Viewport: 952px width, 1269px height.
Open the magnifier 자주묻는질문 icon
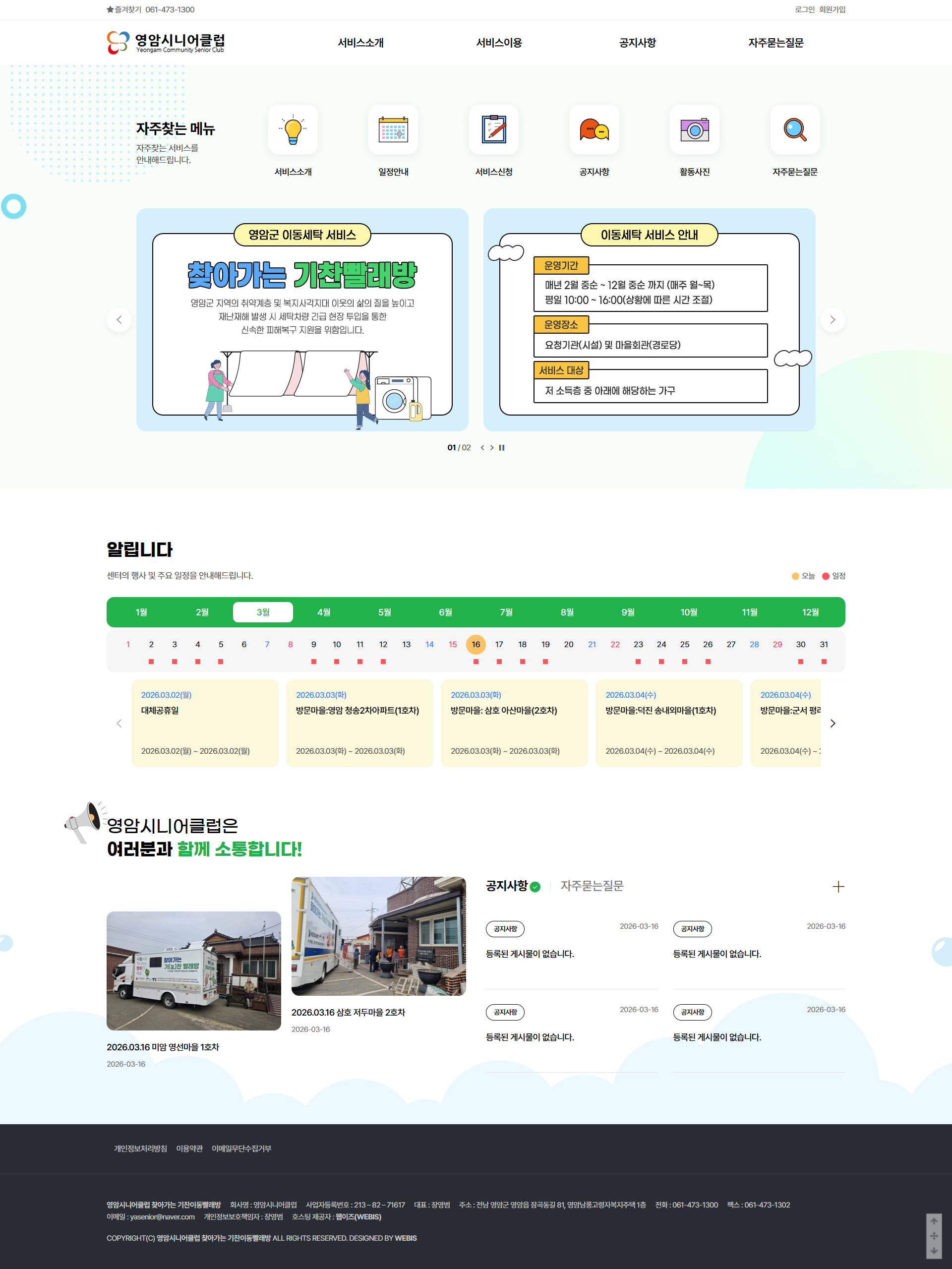(795, 129)
